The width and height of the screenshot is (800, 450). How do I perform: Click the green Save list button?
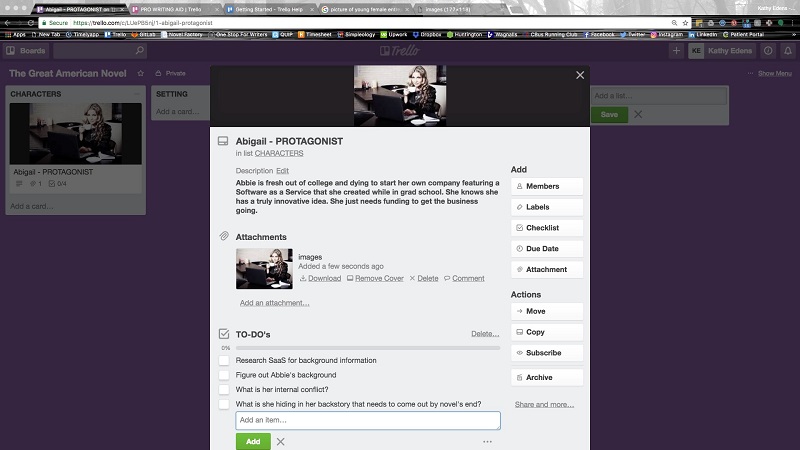[x=609, y=114]
